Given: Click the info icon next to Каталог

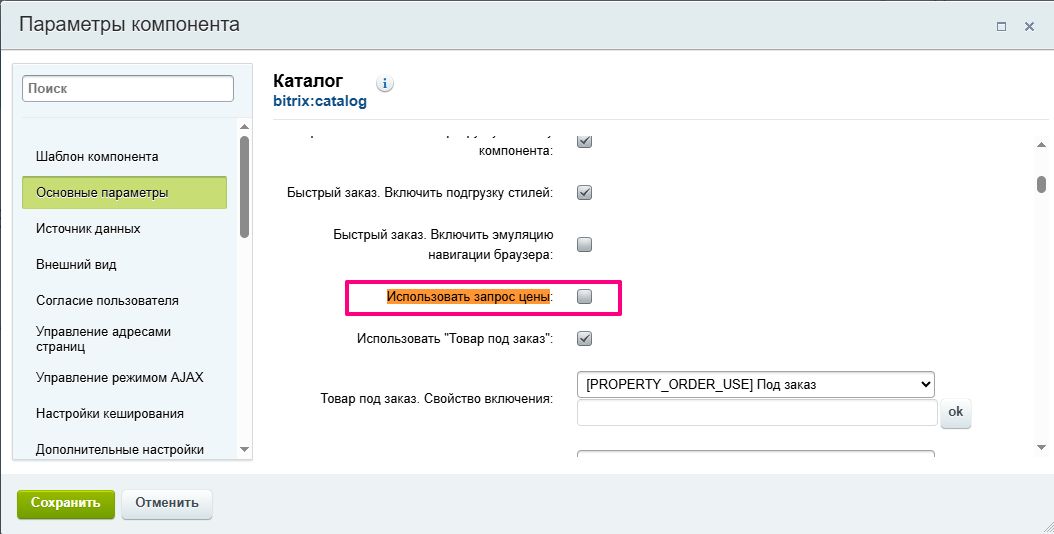Looking at the screenshot, I should 386,83.
